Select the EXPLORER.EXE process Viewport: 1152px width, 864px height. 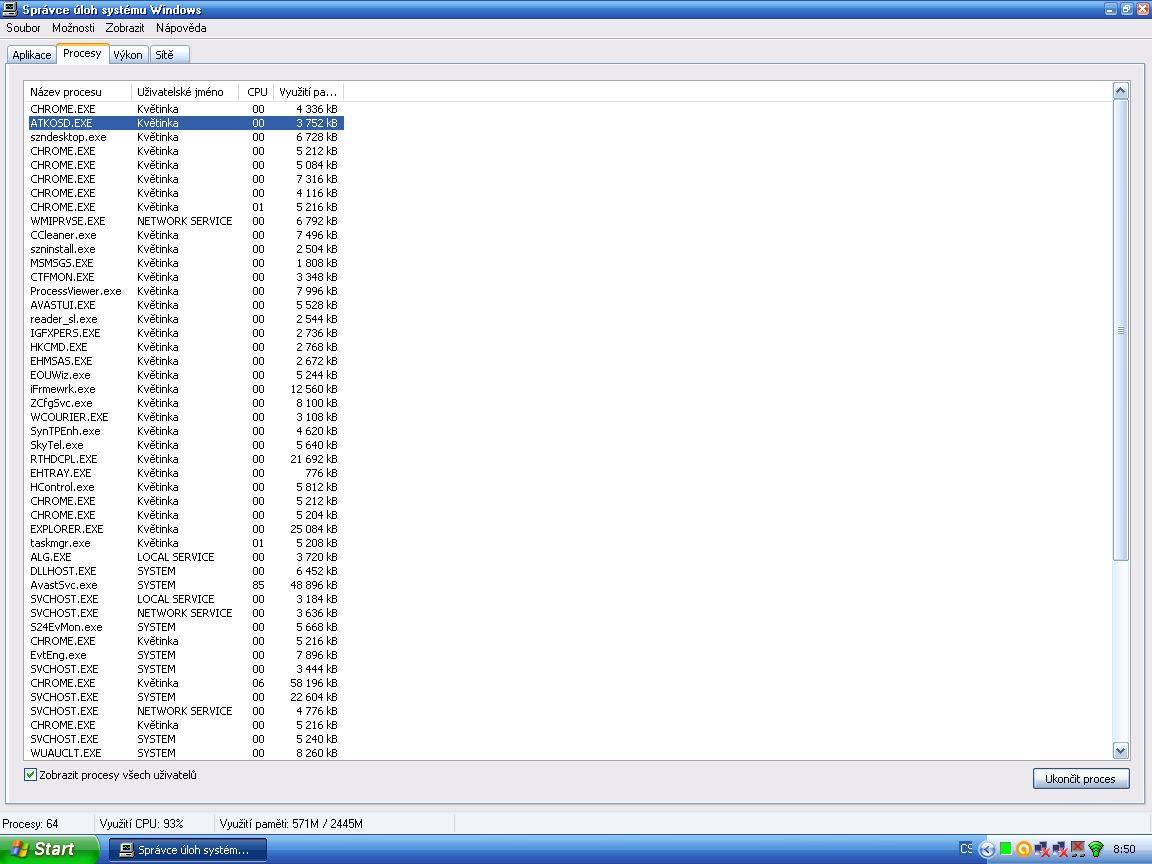click(x=186, y=529)
